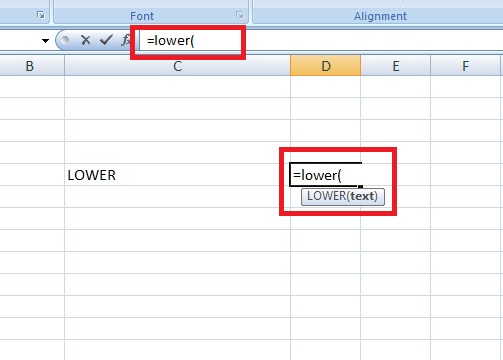
Task: Select column C header
Action: point(177,66)
